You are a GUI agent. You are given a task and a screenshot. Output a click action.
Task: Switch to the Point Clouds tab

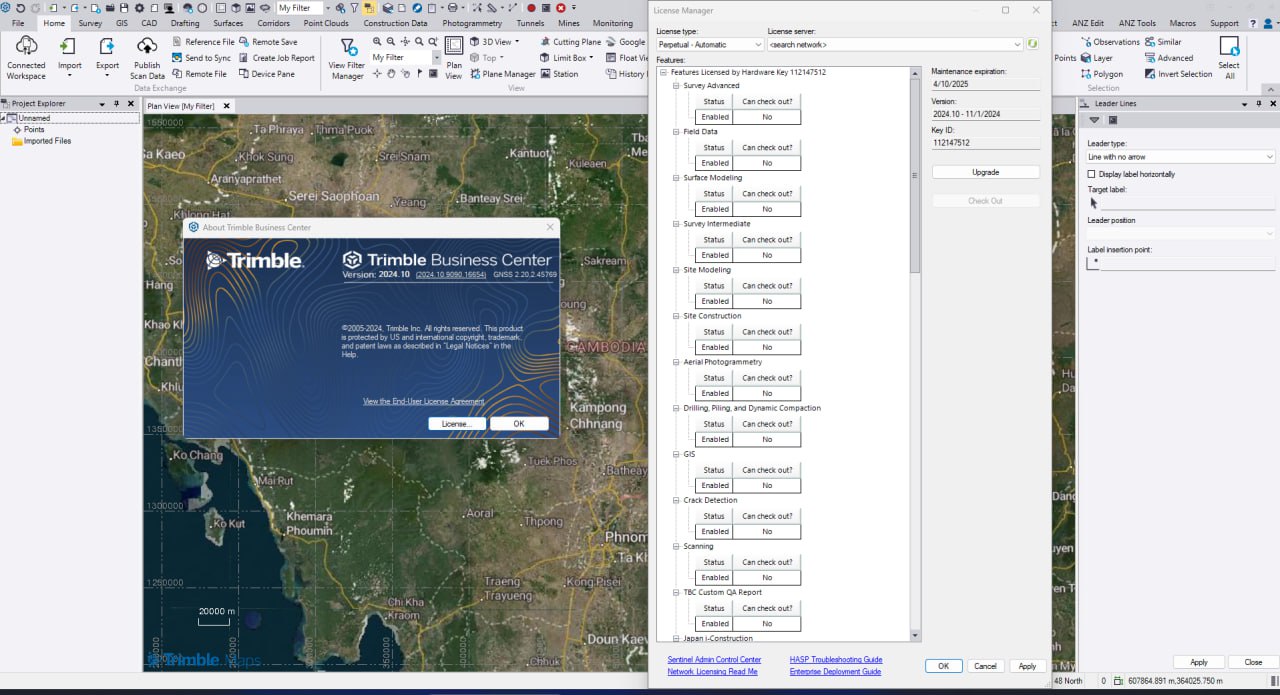(x=326, y=23)
